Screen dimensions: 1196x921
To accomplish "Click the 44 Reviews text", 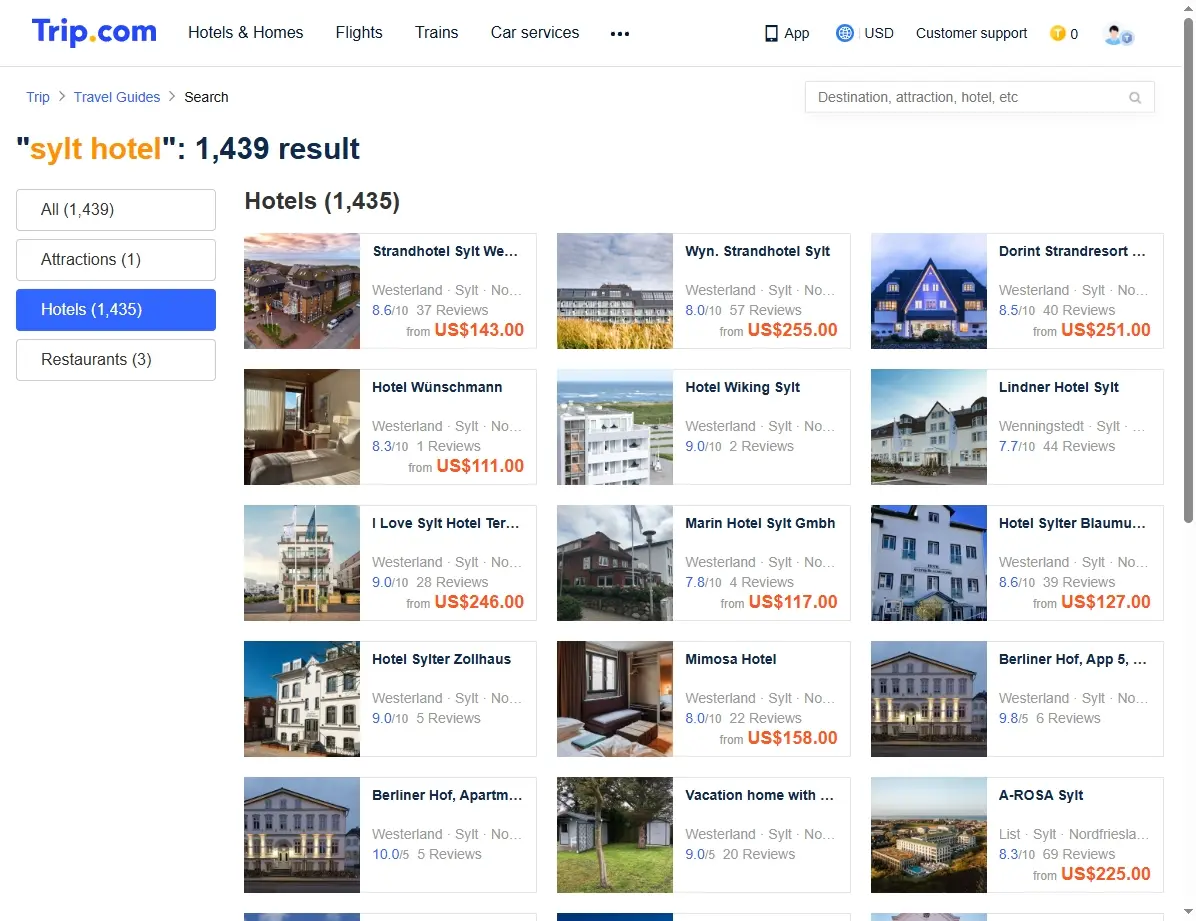I will pyautogui.click(x=1079, y=446).
